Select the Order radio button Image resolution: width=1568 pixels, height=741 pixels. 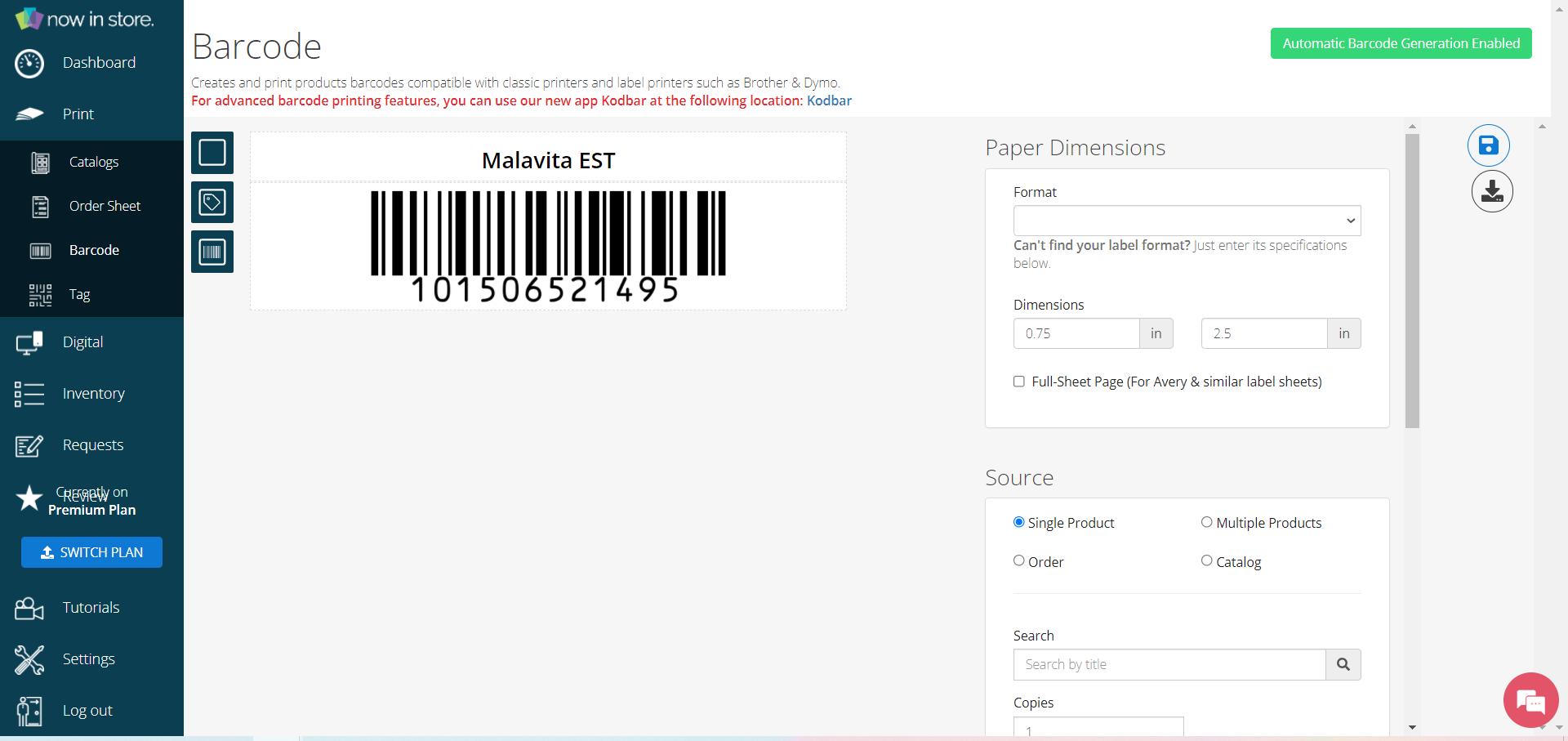1019,560
